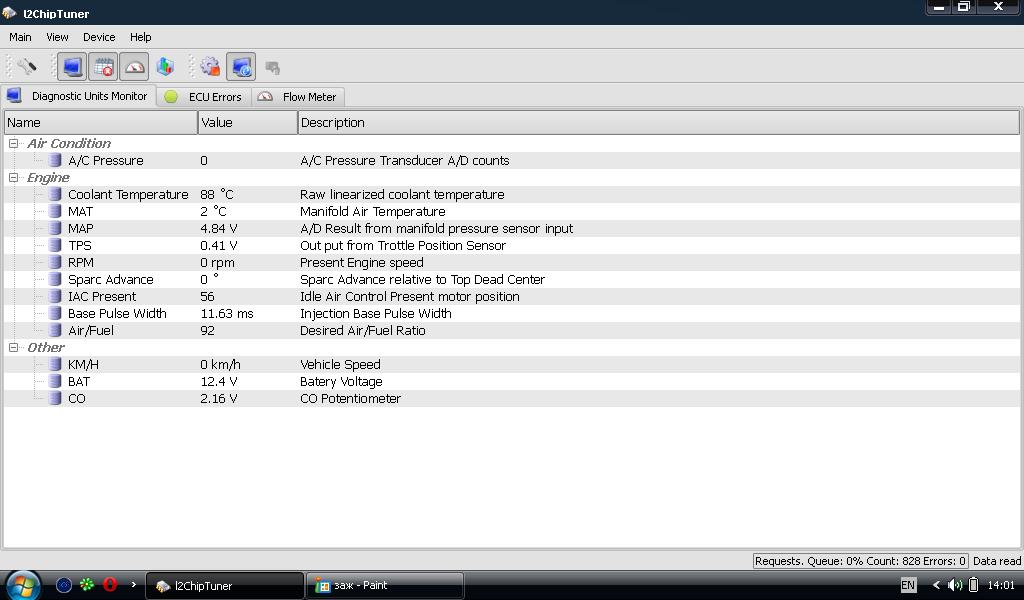The image size is (1024, 600).
Task: Toggle the monitor with refresh arrow toolbar button
Action: click(241, 67)
